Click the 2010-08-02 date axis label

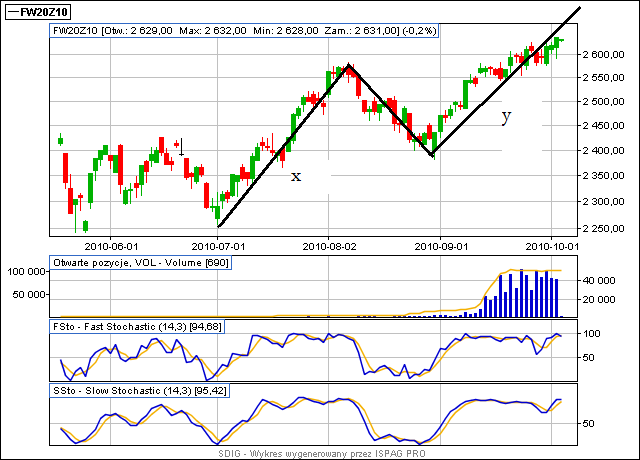[330, 243]
